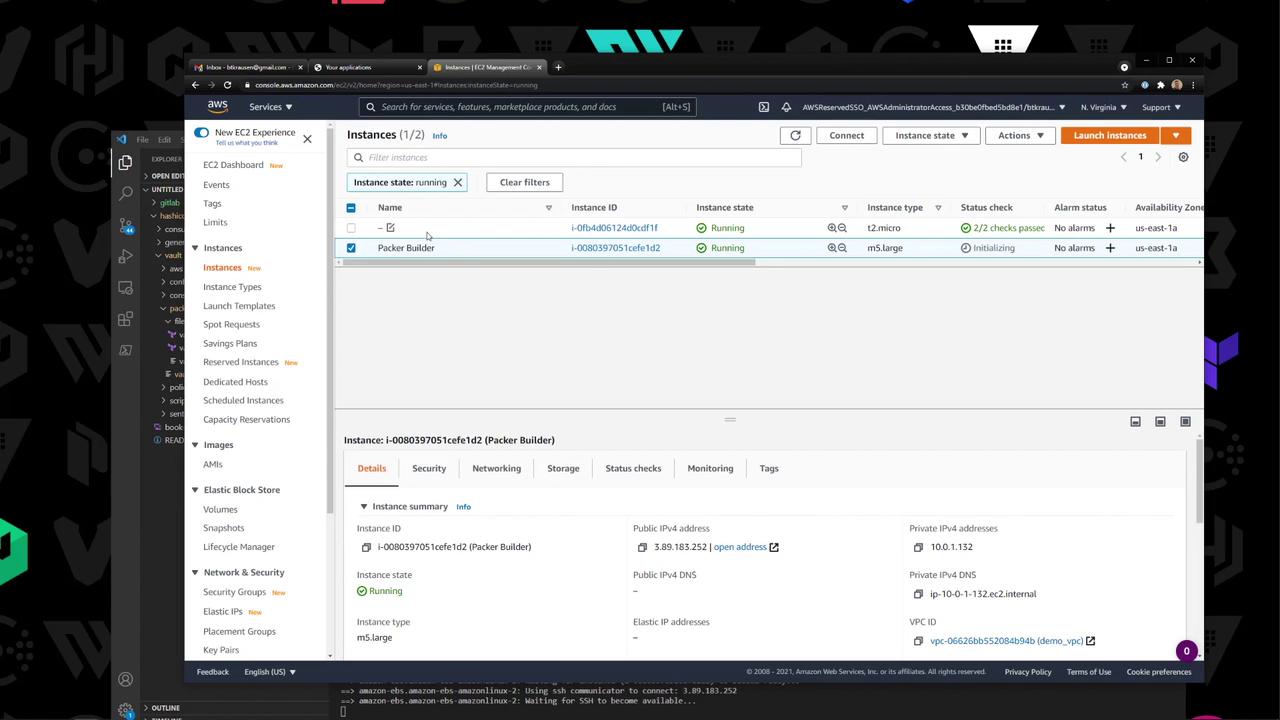Click the Clear filters button
Image resolution: width=1280 pixels, height=720 pixels.
[x=524, y=182]
